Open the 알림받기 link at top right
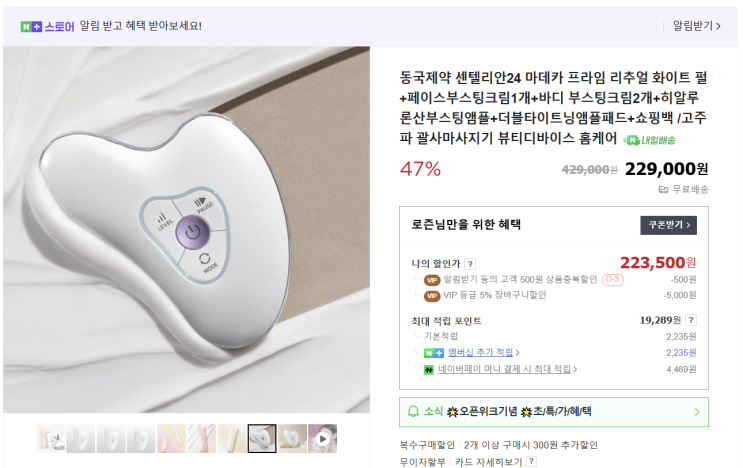 697,26
